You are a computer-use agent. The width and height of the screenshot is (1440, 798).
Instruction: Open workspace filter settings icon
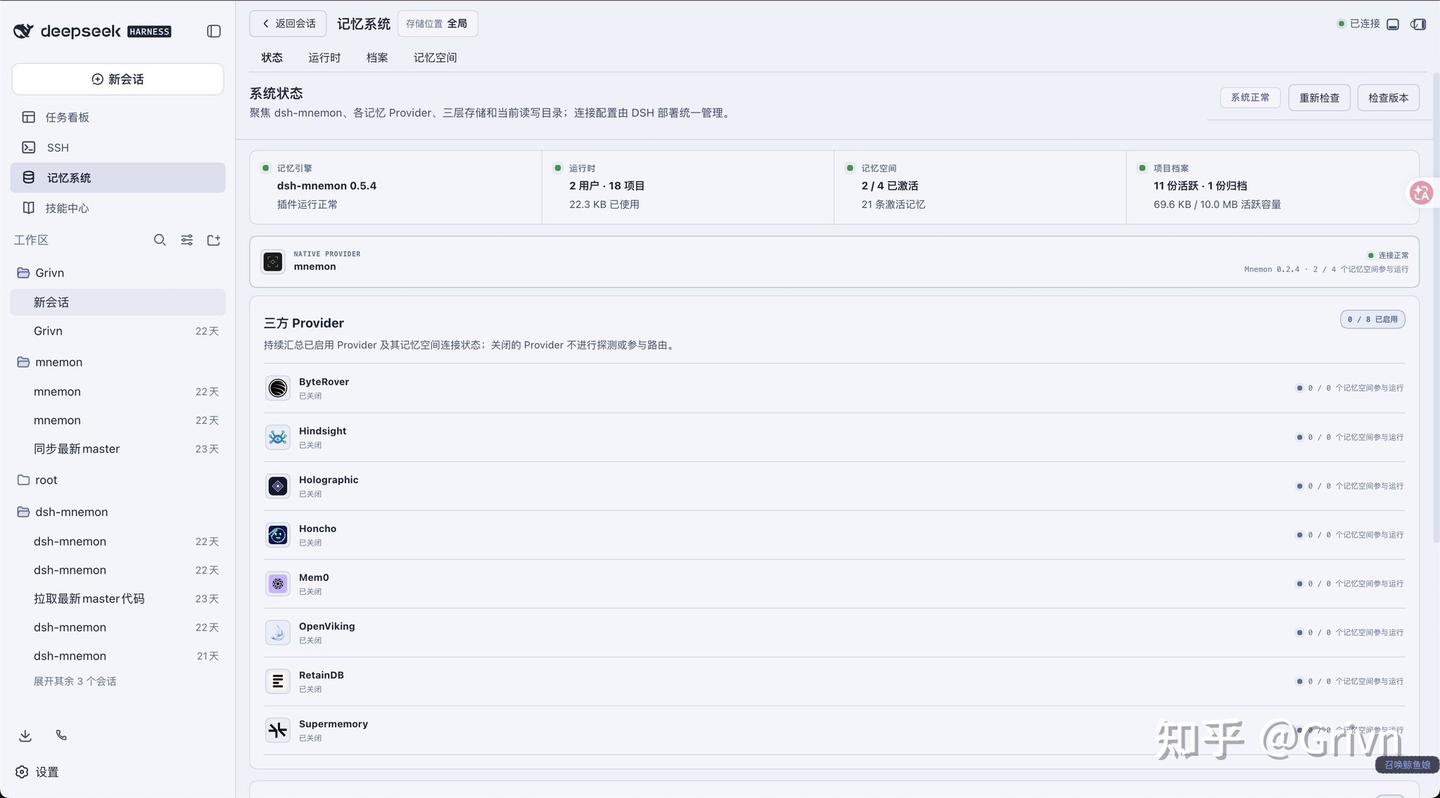187,240
